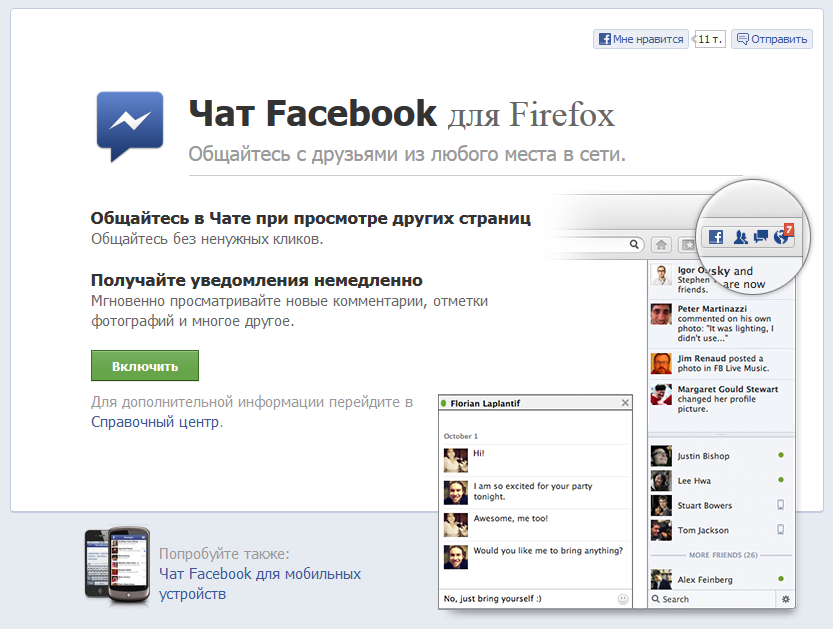Click the browser home icon
The width and height of the screenshot is (833, 629).
point(661,244)
